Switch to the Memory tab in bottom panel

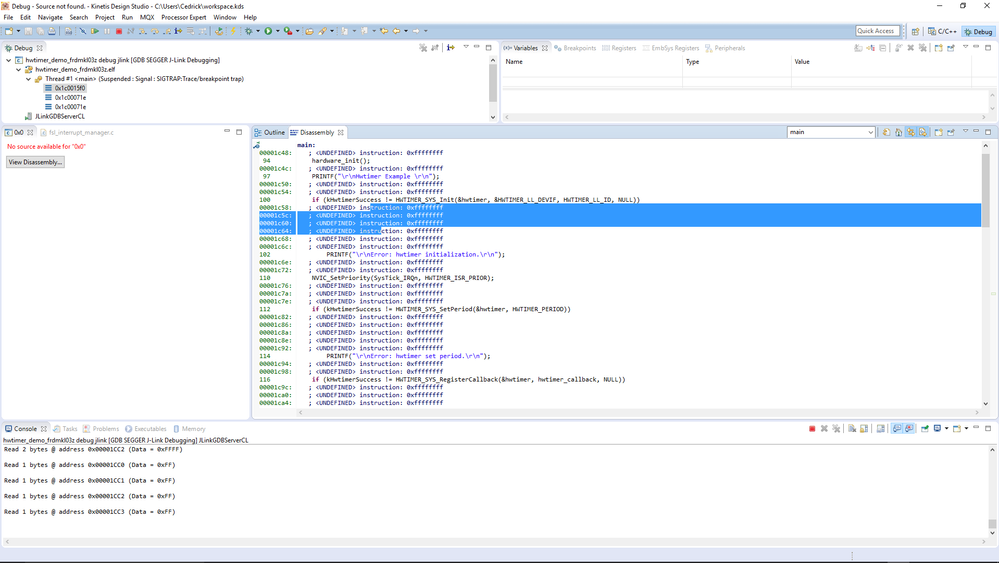click(x=189, y=429)
